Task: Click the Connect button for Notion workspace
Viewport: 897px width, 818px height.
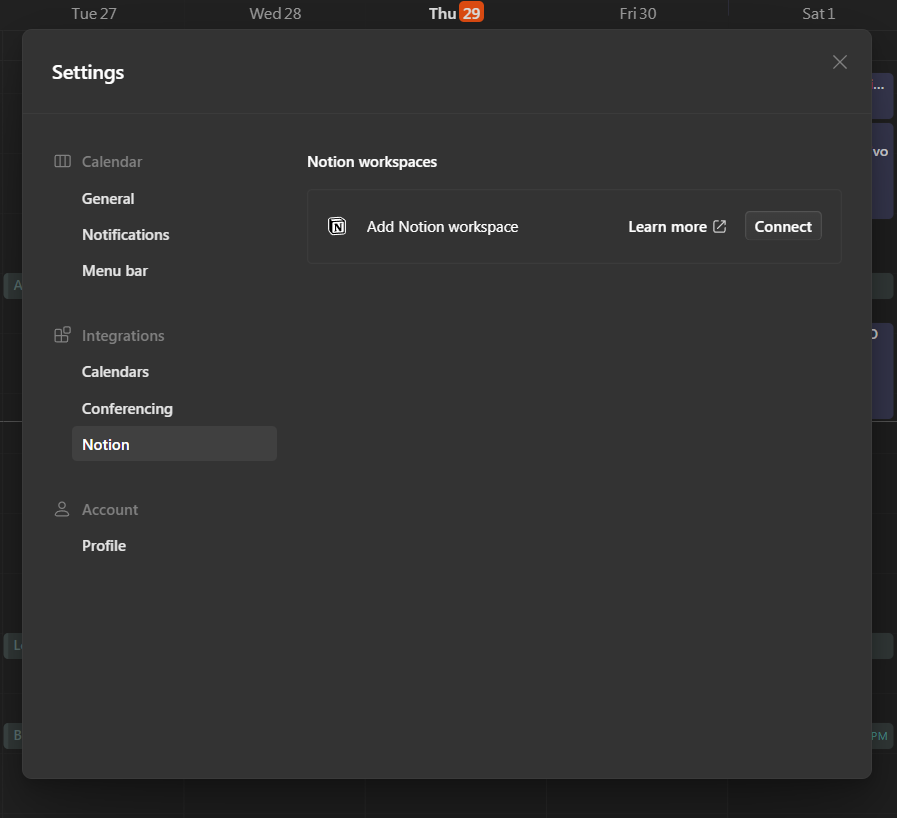Action: tap(783, 227)
